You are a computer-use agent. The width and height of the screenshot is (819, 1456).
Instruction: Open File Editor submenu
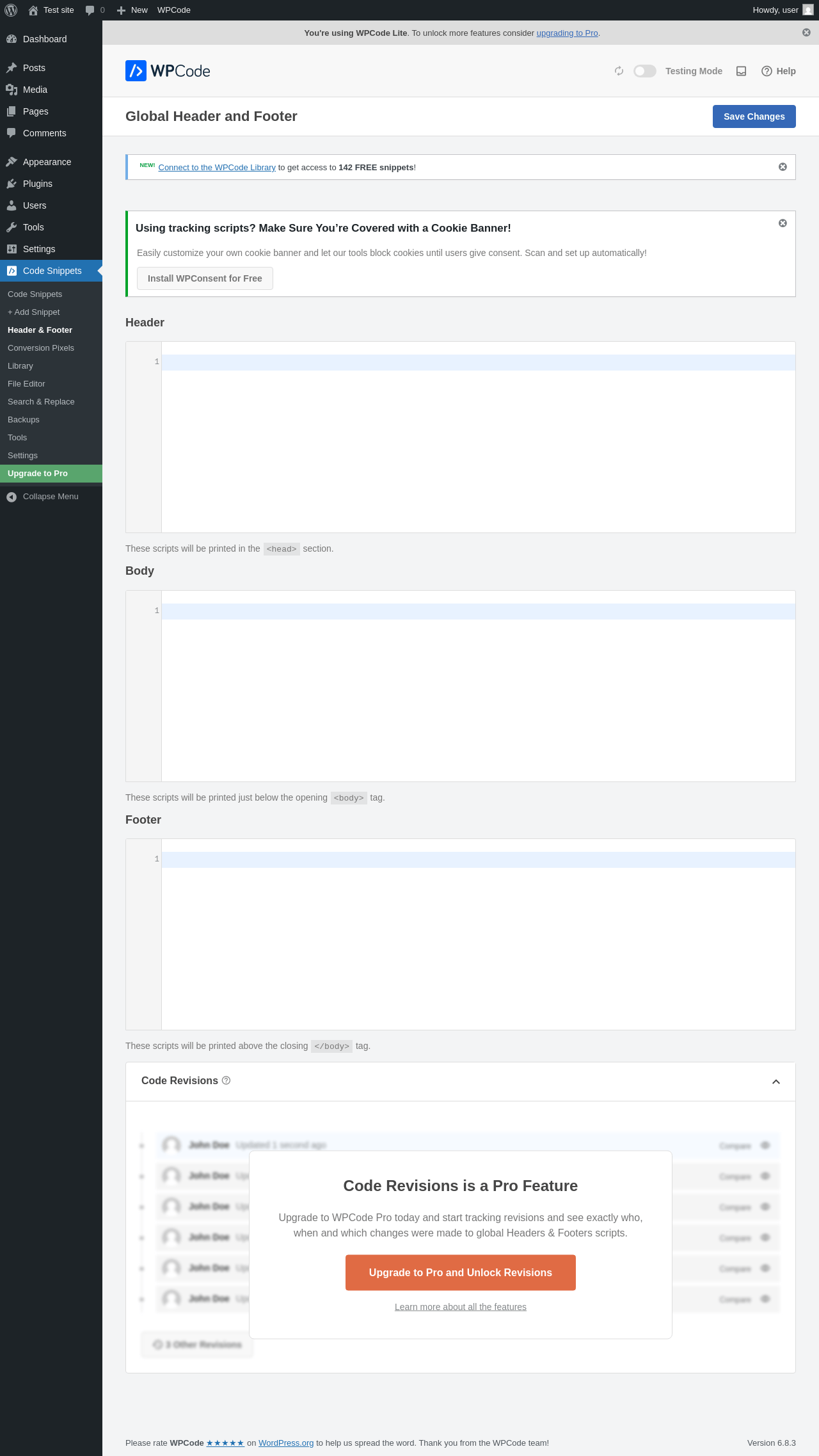[51, 384]
